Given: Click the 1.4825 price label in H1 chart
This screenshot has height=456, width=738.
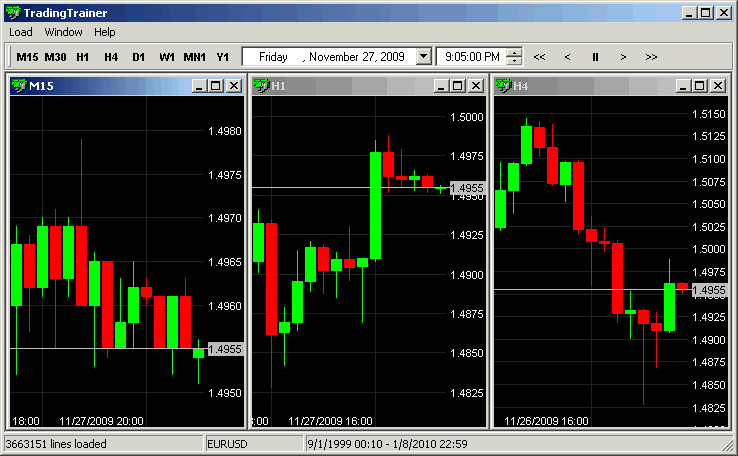Looking at the screenshot, I should point(467,393).
